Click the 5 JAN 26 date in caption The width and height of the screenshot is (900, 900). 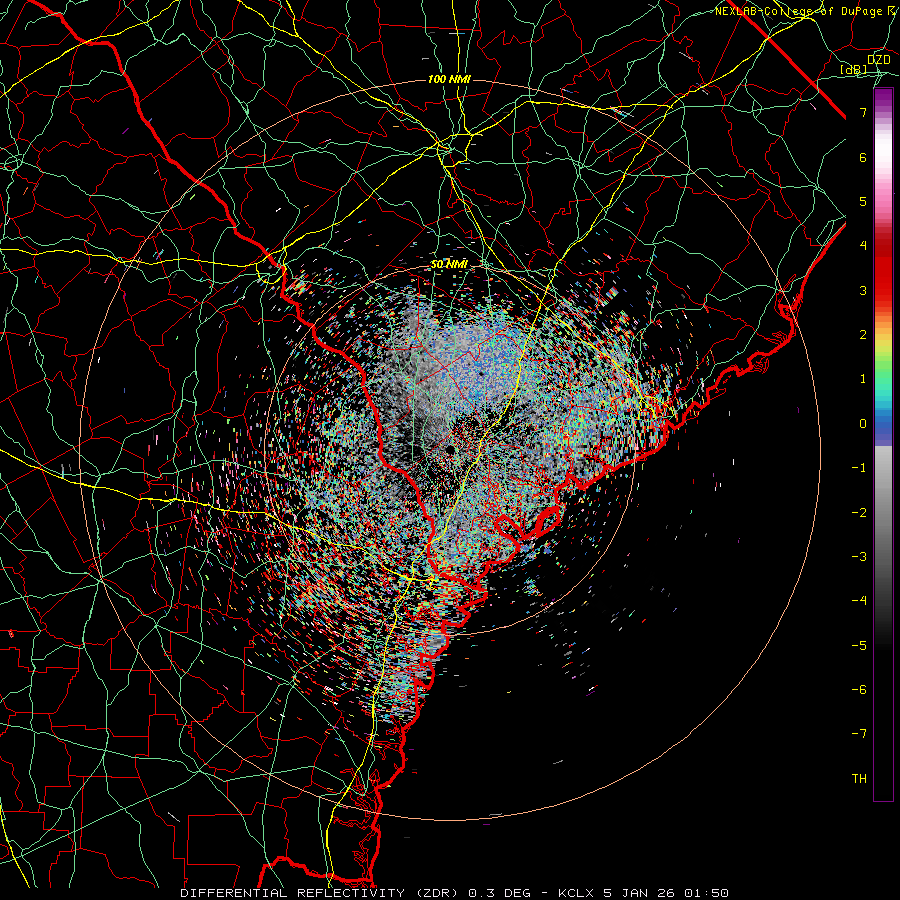click(638, 893)
